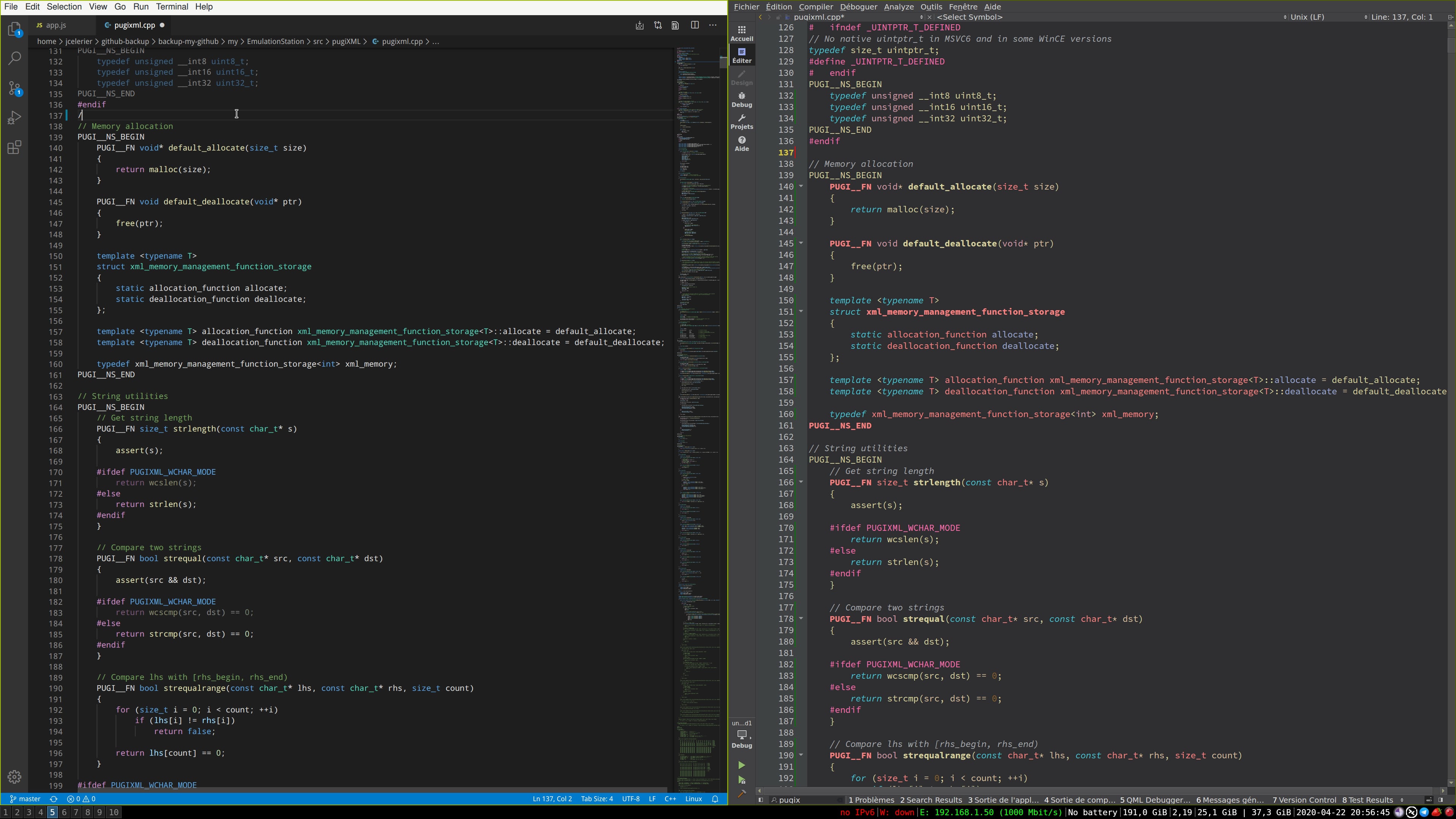Click the Qt Creator Run button
The image size is (1456, 819).
742,765
